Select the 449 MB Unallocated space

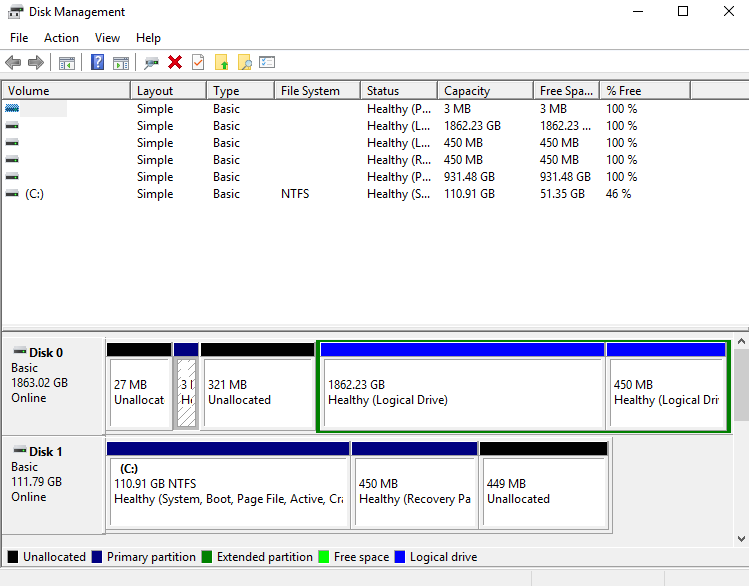544,485
